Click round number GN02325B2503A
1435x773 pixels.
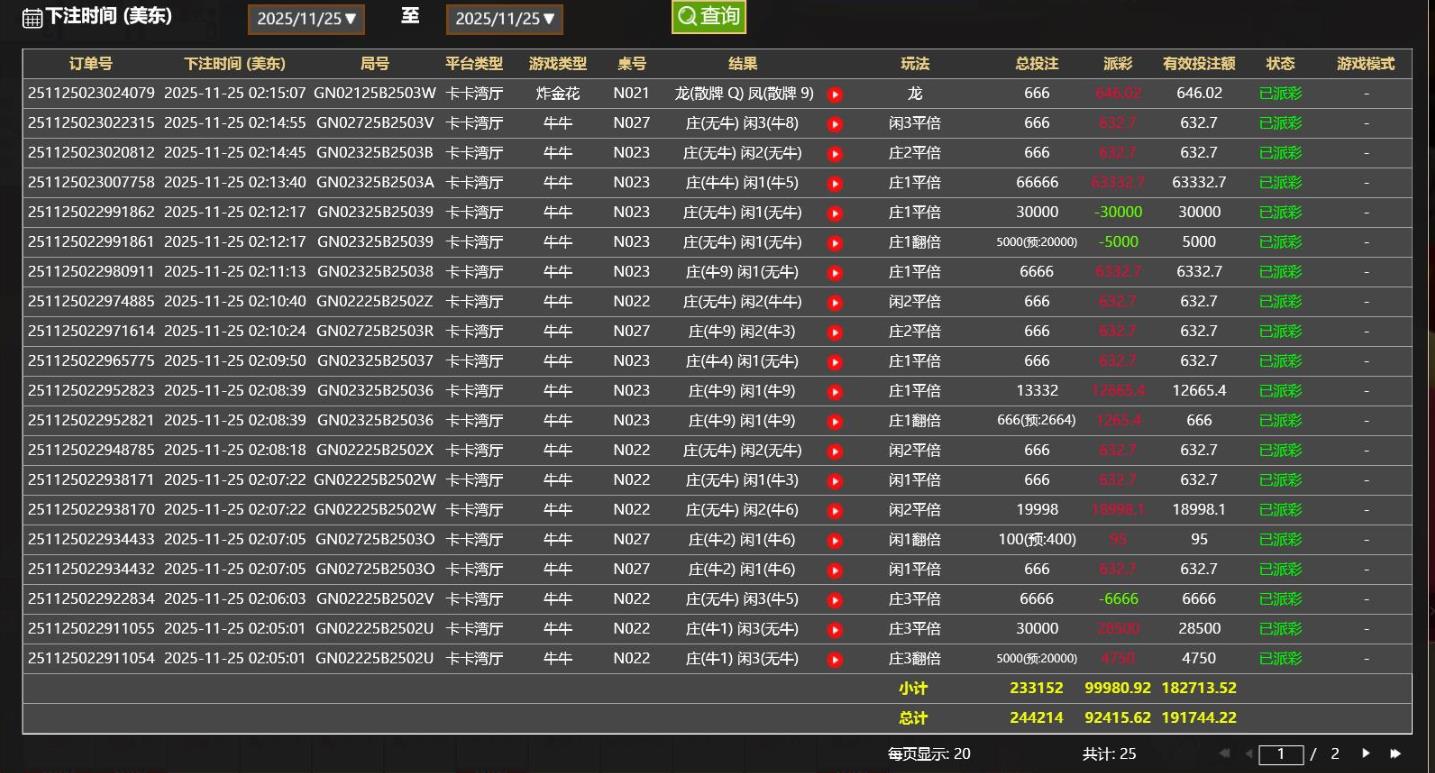tap(374, 183)
